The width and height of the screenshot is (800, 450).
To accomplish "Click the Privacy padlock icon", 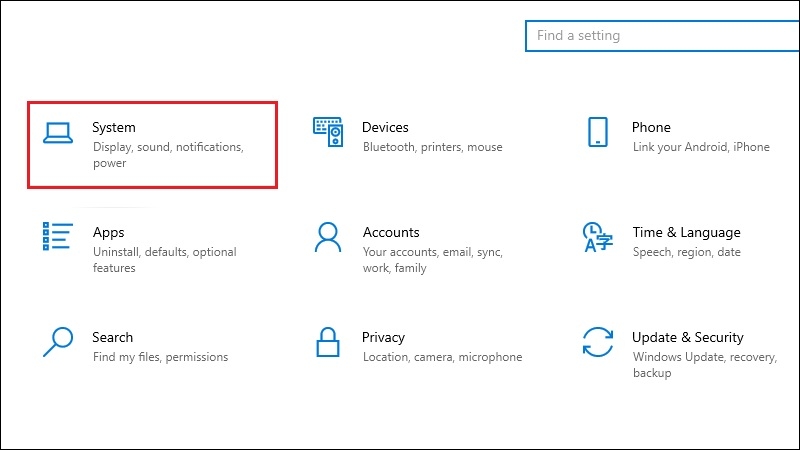I will click(x=328, y=342).
